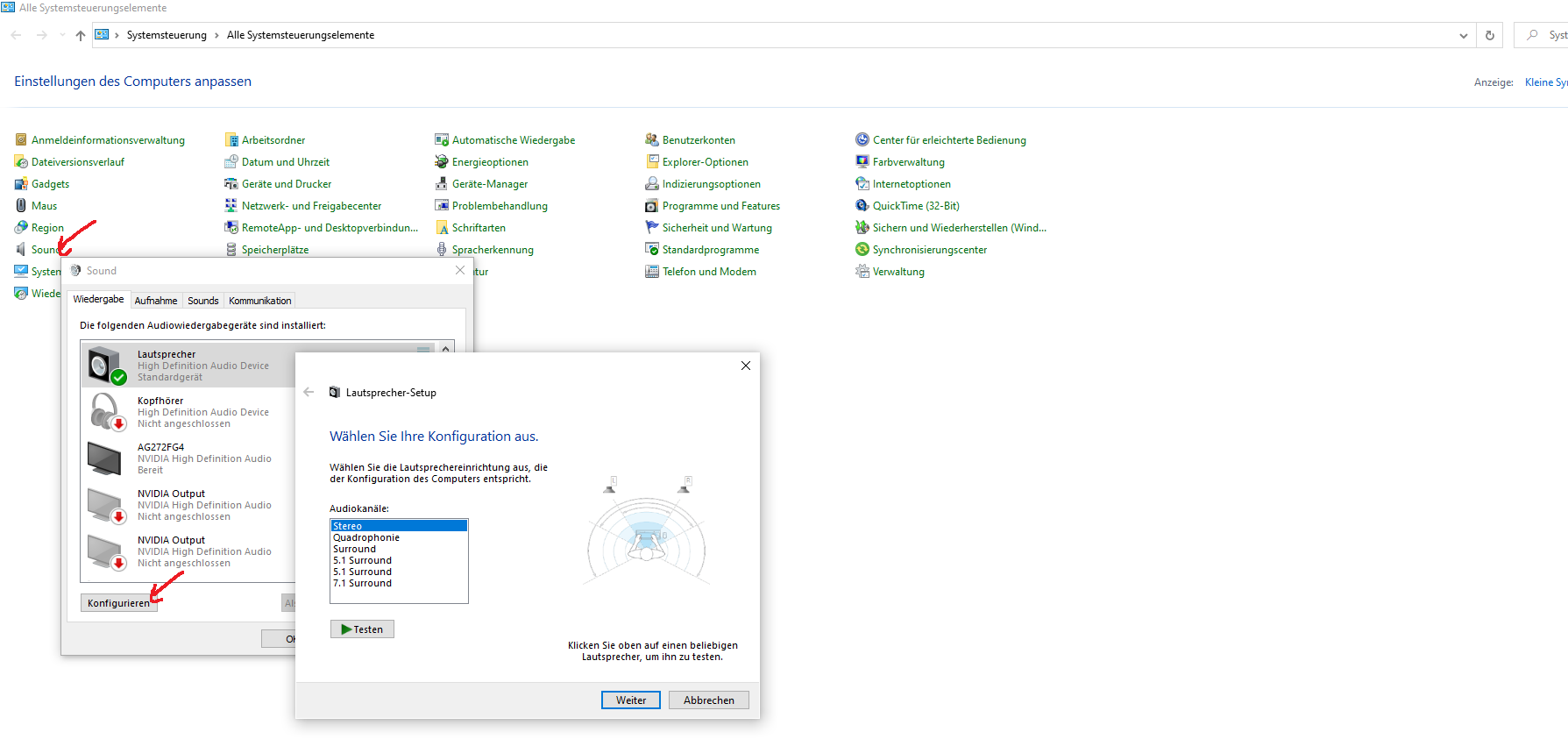Screen dimensions: 1568x739
Task: Open the Energieoptionen icon
Action: (x=442, y=162)
